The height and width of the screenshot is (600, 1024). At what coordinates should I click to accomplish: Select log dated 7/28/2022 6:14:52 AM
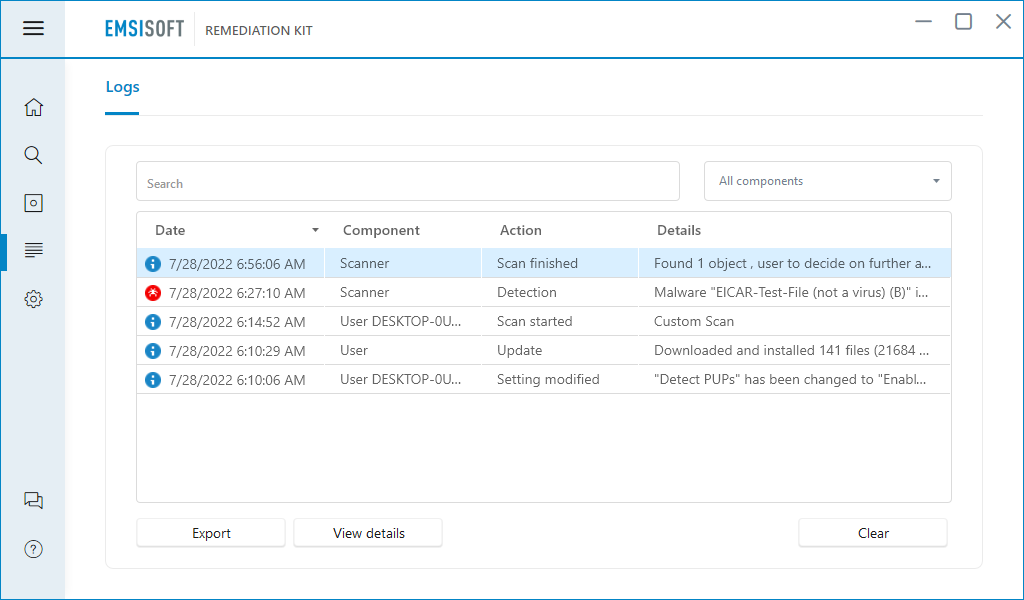pos(237,322)
